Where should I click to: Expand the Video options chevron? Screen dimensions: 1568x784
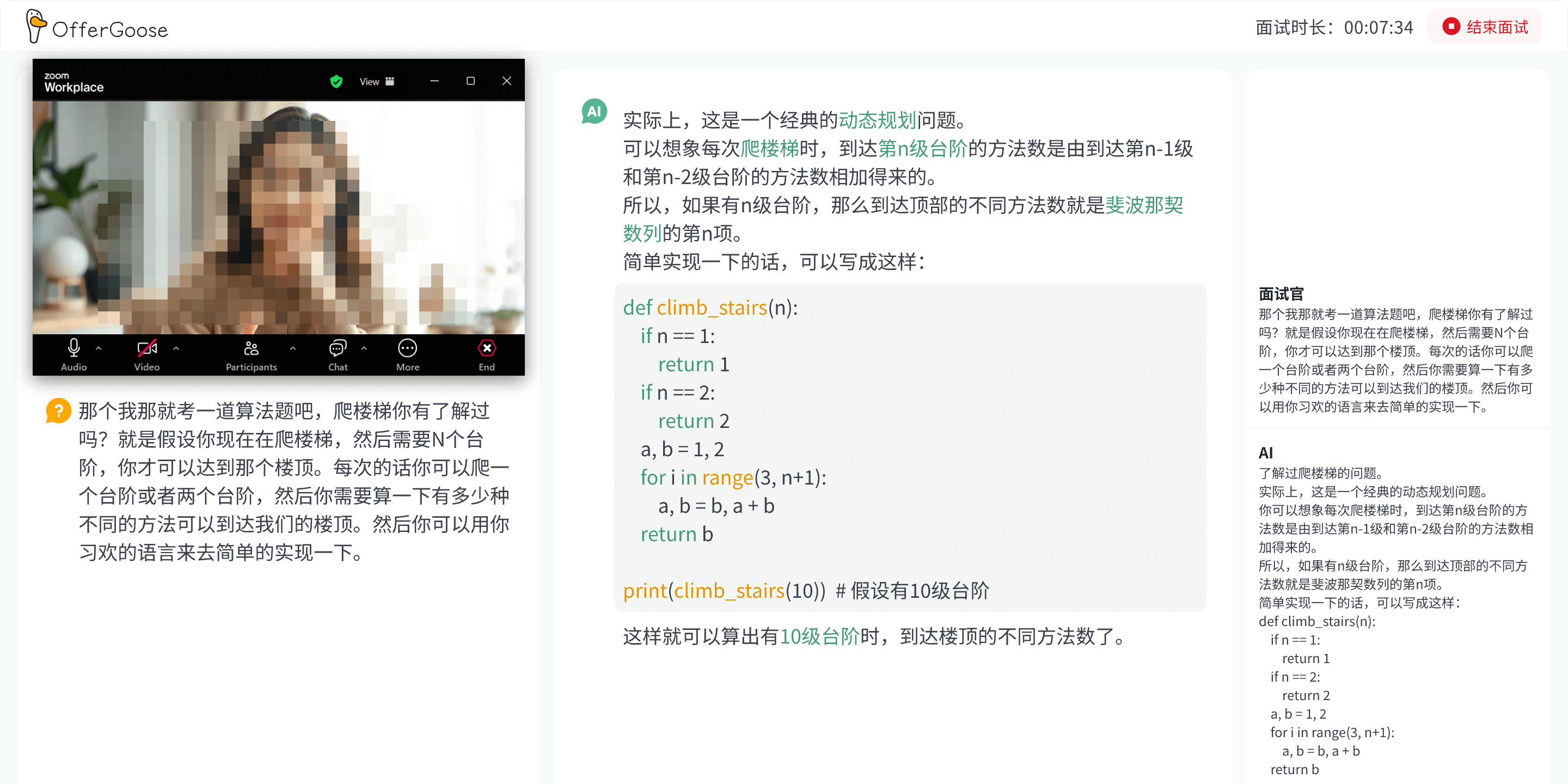(176, 349)
